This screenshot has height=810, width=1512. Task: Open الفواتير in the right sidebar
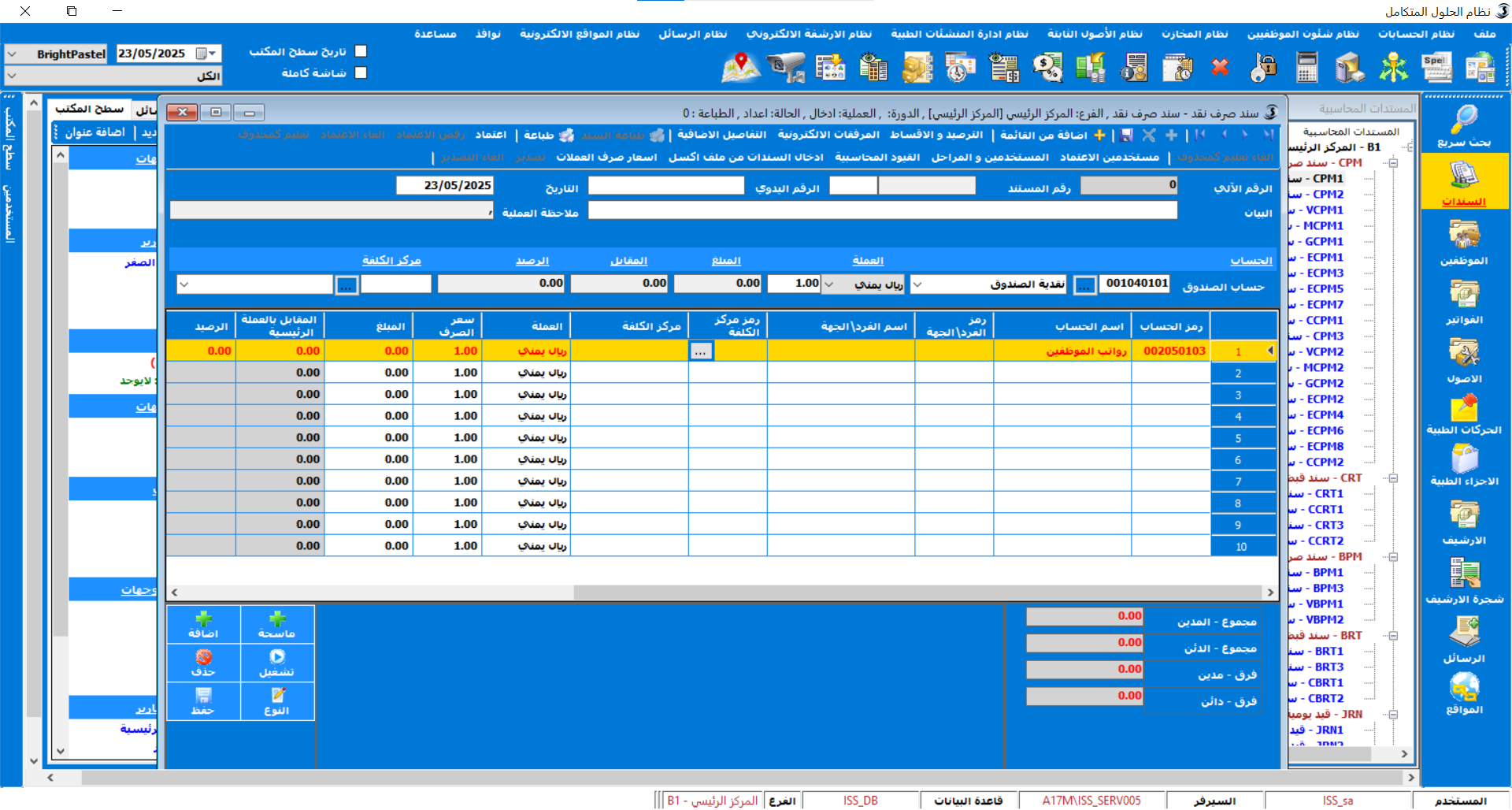click(x=1464, y=302)
